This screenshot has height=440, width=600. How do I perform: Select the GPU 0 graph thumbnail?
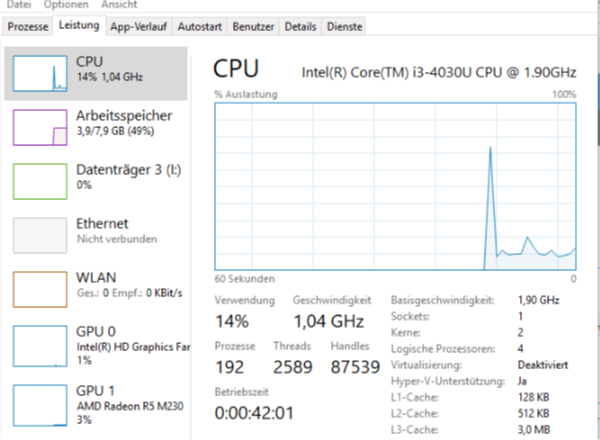pyautogui.click(x=40, y=346)
